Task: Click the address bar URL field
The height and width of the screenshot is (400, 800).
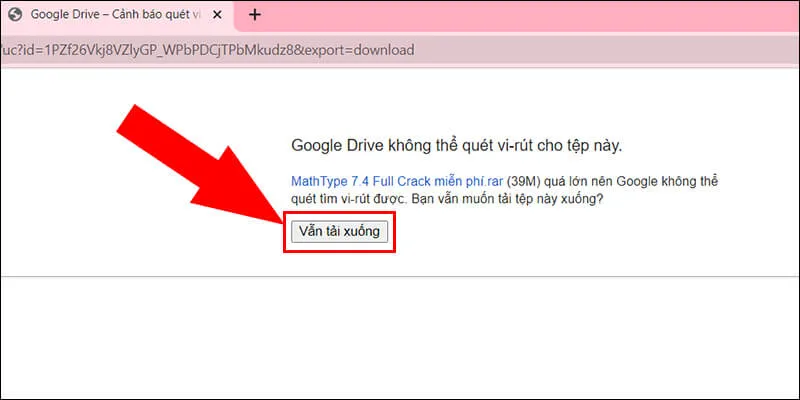Action: click(x=400, y=50)
